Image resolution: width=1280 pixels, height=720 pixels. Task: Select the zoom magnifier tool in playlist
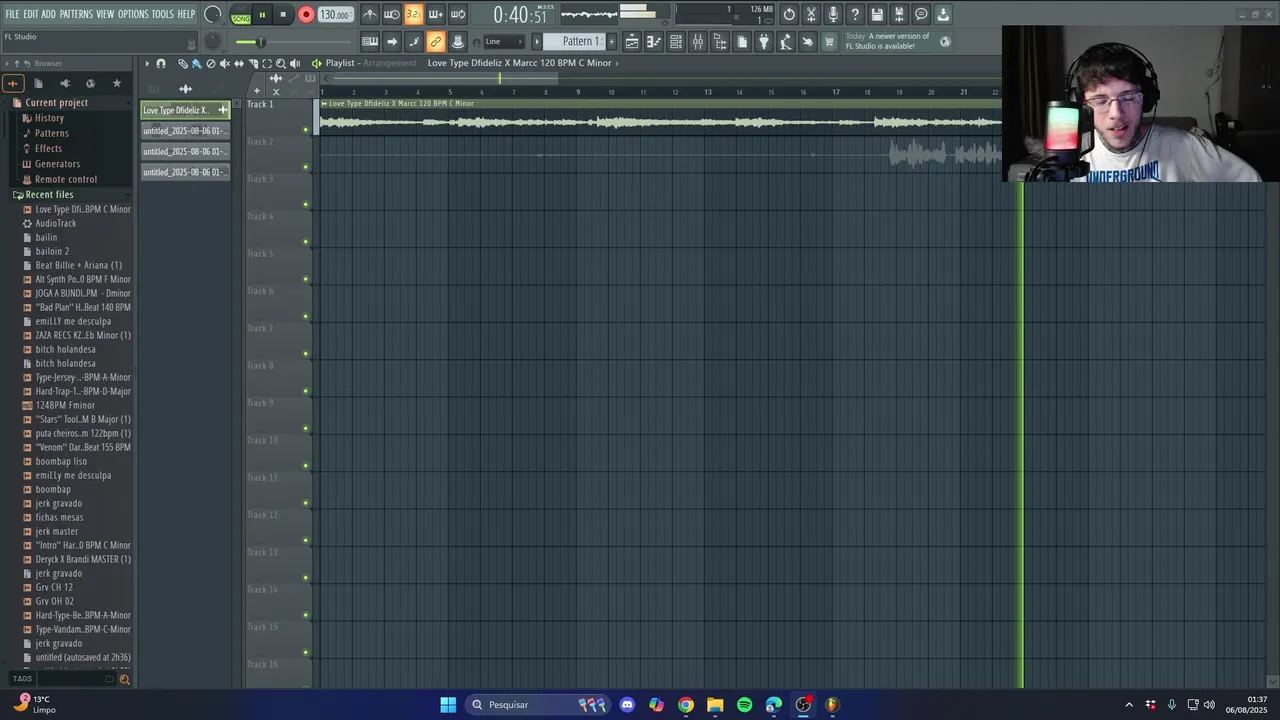tap(281, 63)
